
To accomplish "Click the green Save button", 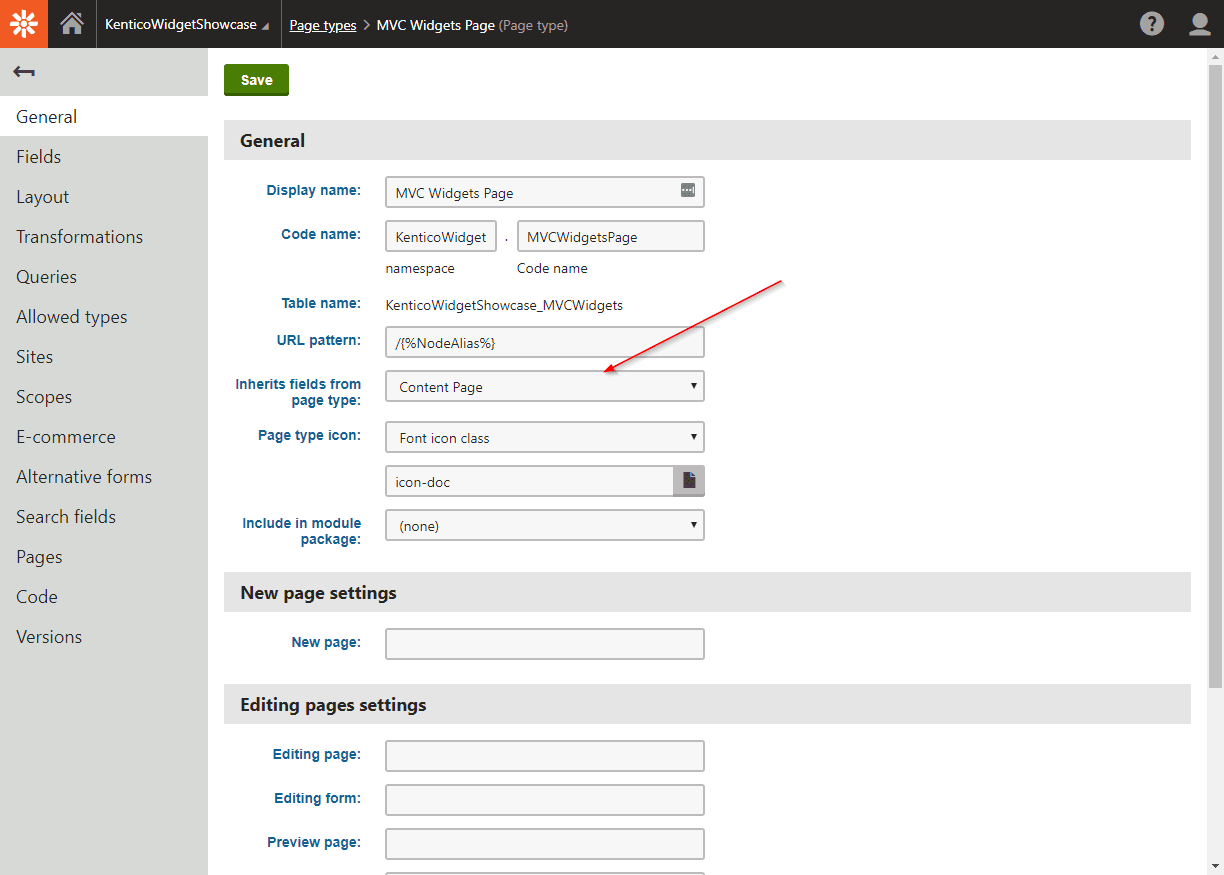I will click(256, 80).
